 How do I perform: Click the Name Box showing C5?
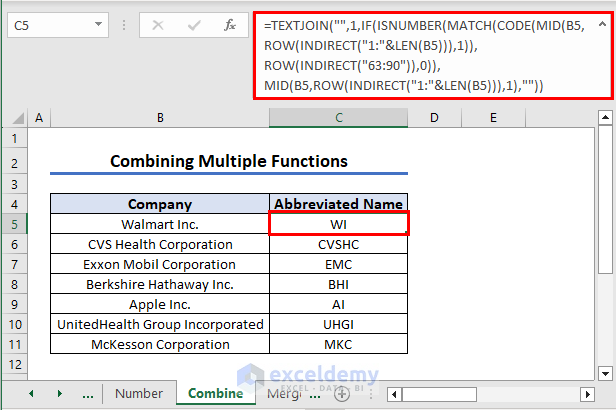coord(58,25)
